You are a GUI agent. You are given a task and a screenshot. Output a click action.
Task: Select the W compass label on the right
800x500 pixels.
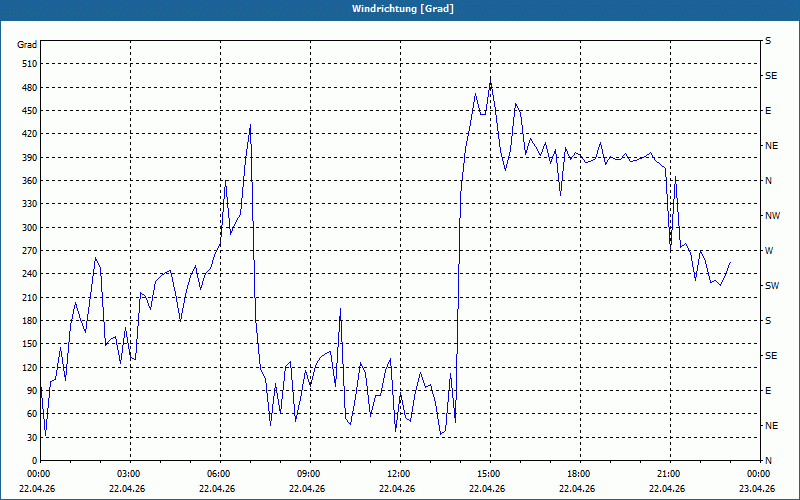(x=769, y=251)
